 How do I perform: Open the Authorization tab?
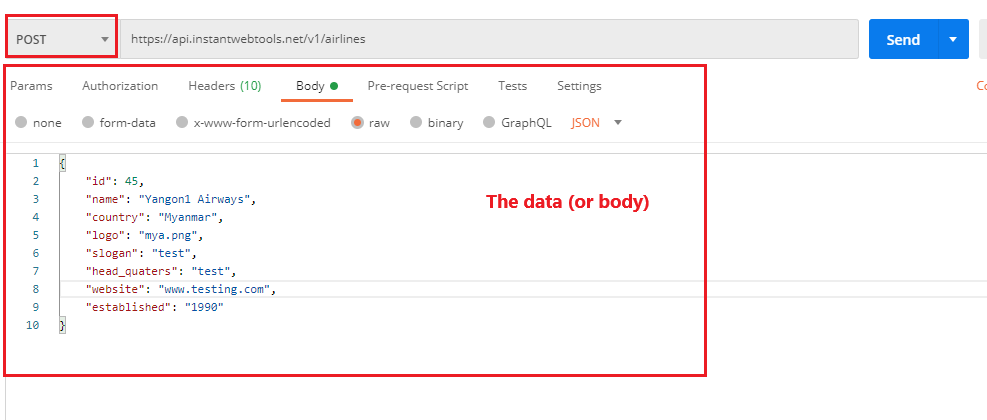coord(120,86)
